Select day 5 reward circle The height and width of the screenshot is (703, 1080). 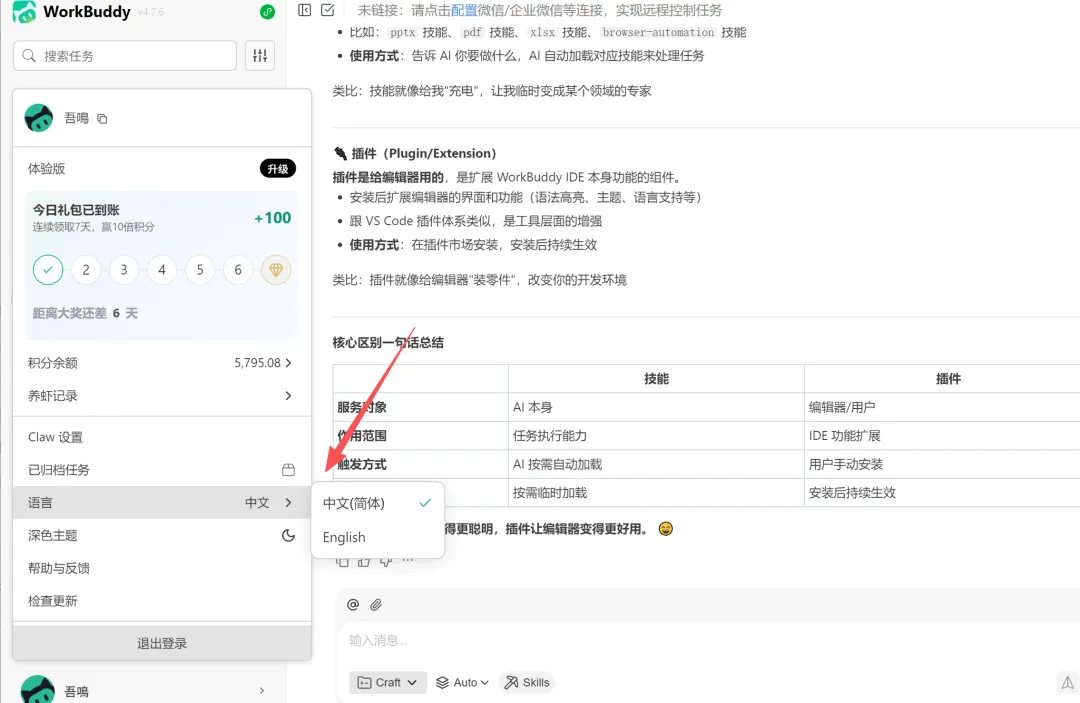pyautogui.click(x=200, y=270)
